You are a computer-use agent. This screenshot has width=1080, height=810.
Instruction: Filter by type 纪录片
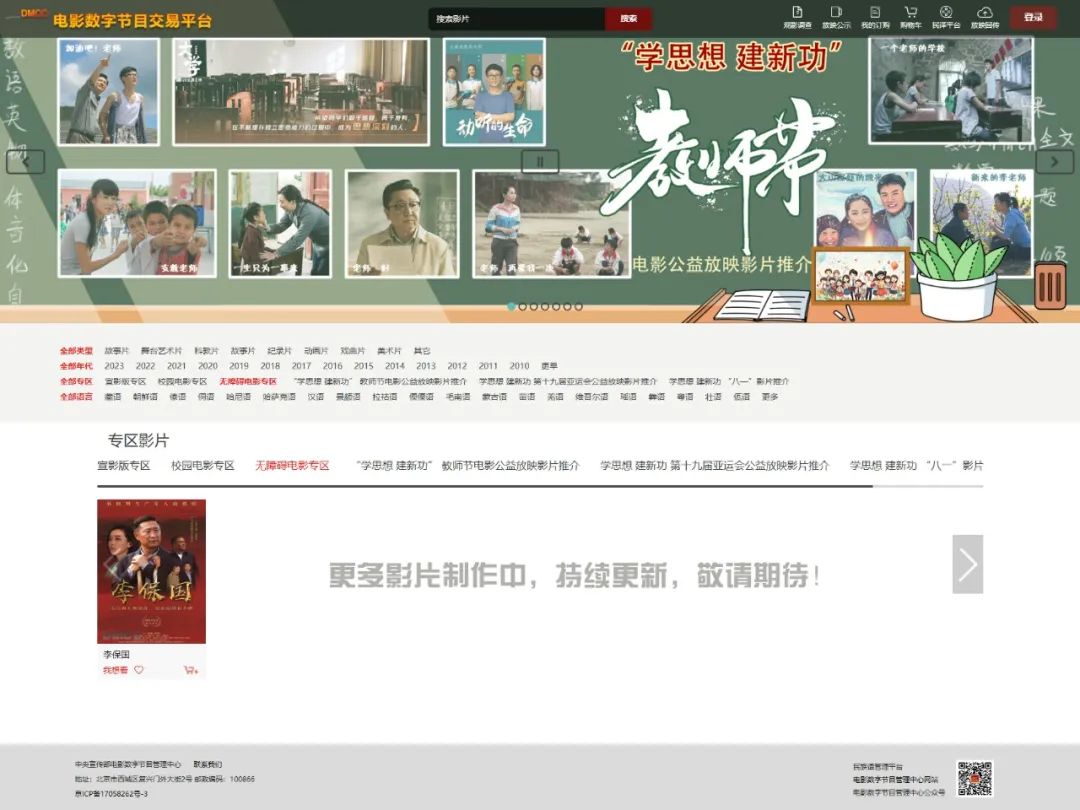click(x=280, y=351)
